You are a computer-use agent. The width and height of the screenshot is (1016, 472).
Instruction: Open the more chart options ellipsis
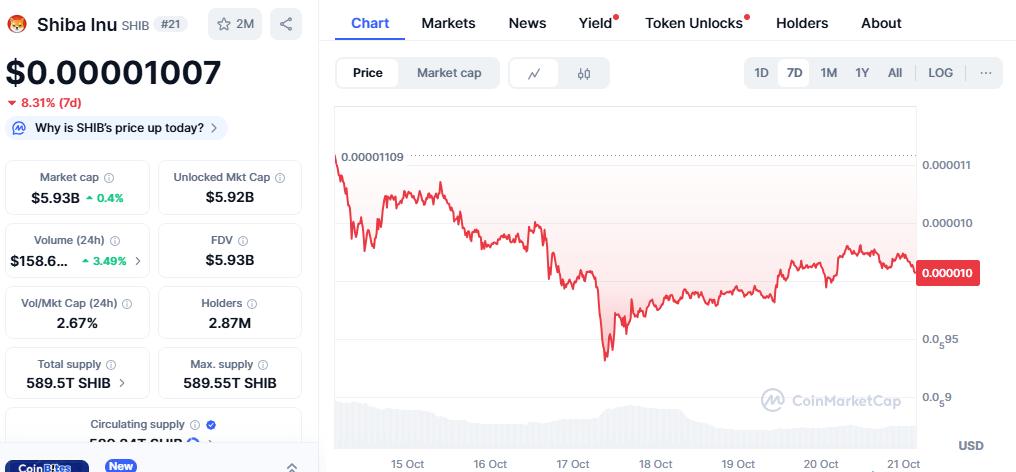pos(986,73)
